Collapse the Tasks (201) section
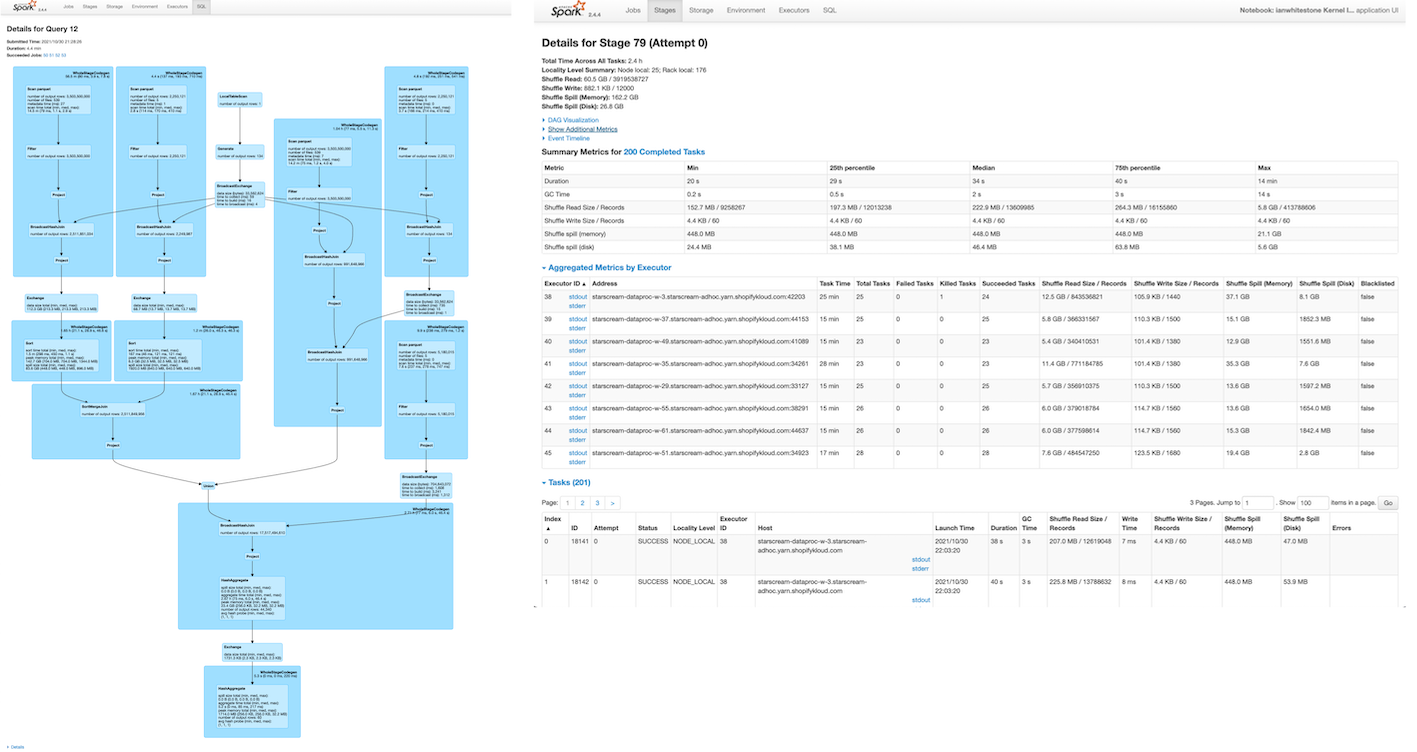The image size is (1417, 752). (567, 483)
